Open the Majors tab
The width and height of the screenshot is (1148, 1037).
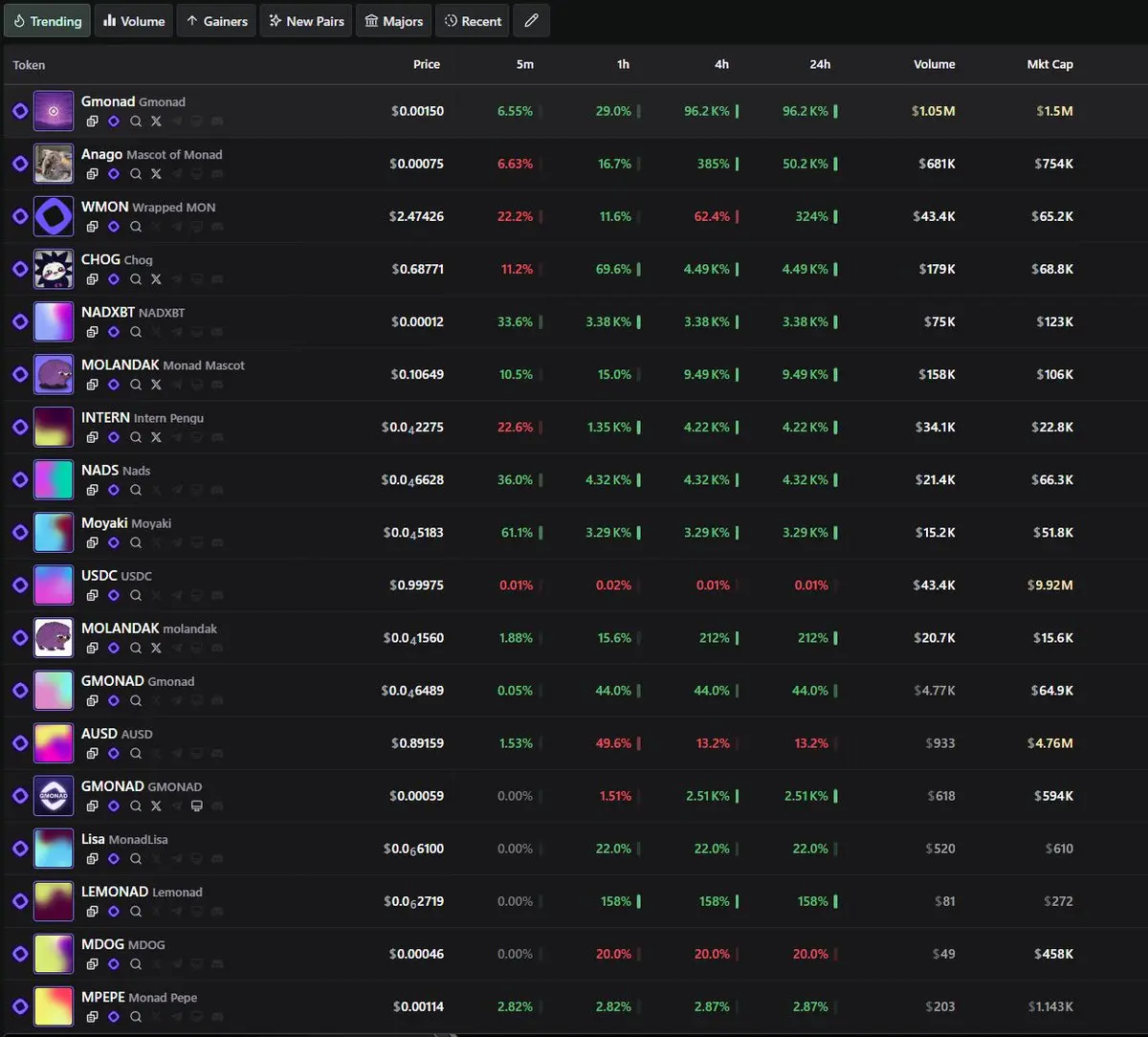pos(393,21)
